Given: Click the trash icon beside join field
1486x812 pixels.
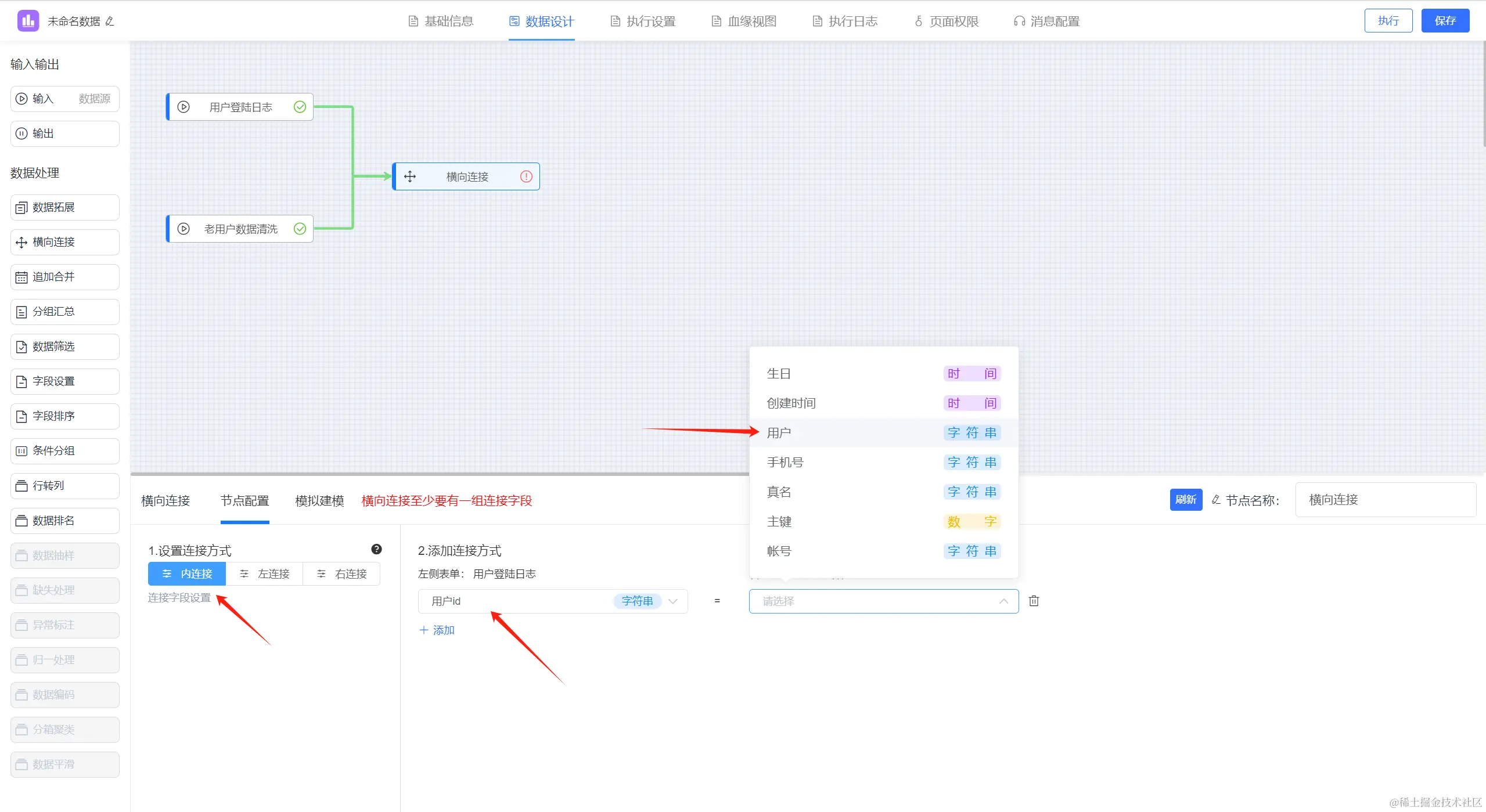Looking at the screenshot, I should (1034, 601).
